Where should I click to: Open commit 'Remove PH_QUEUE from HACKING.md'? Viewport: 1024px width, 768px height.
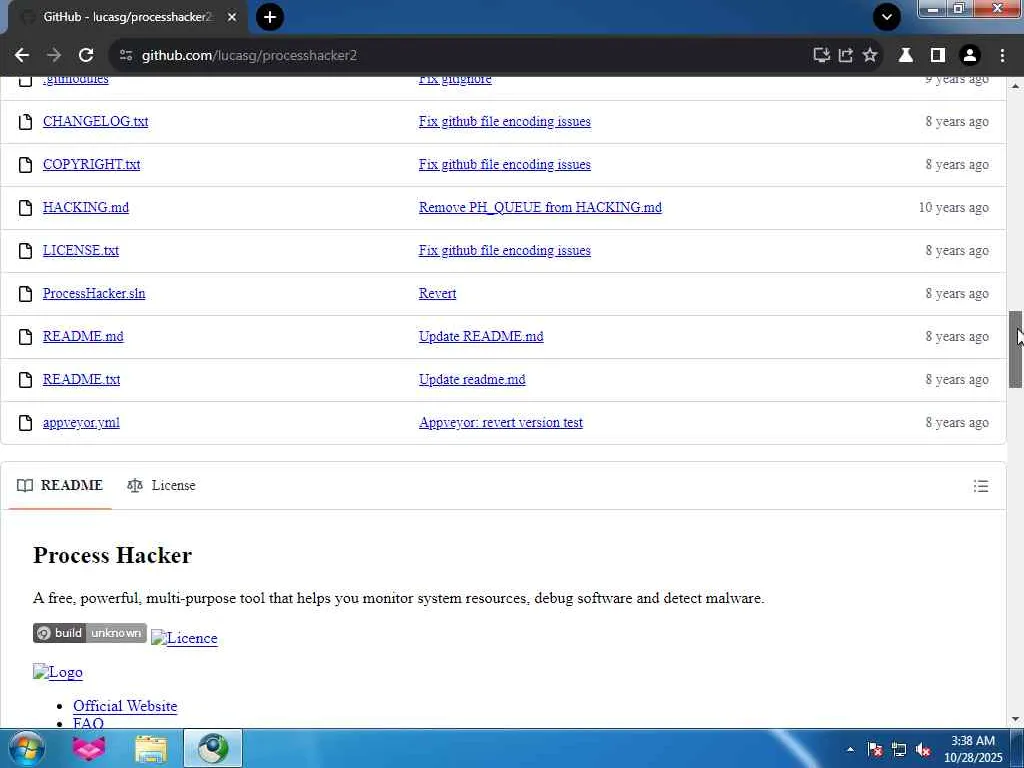tap(540, 208)
